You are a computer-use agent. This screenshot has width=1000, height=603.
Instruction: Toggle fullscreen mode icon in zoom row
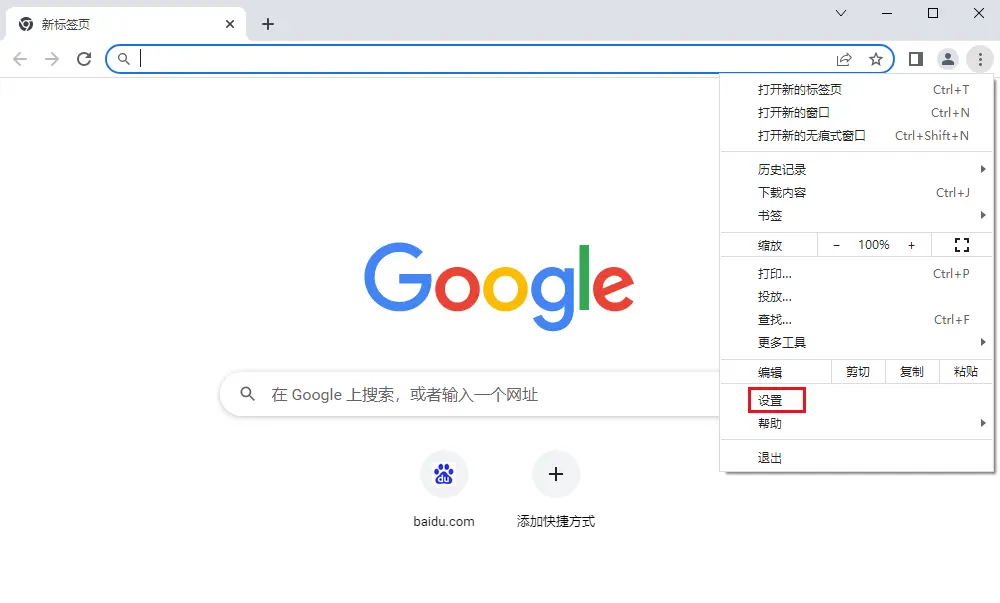pyautogui.click(x=962, y=245)
